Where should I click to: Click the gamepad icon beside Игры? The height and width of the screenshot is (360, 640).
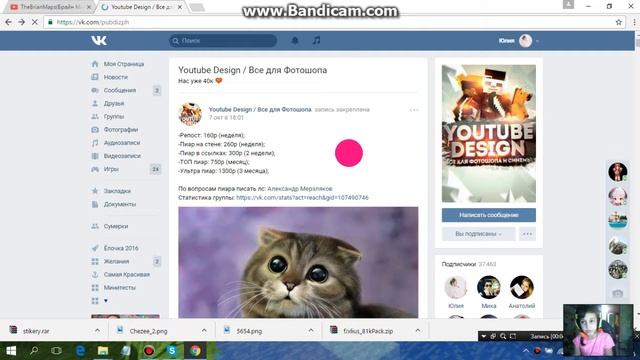[x=95, y=169]
